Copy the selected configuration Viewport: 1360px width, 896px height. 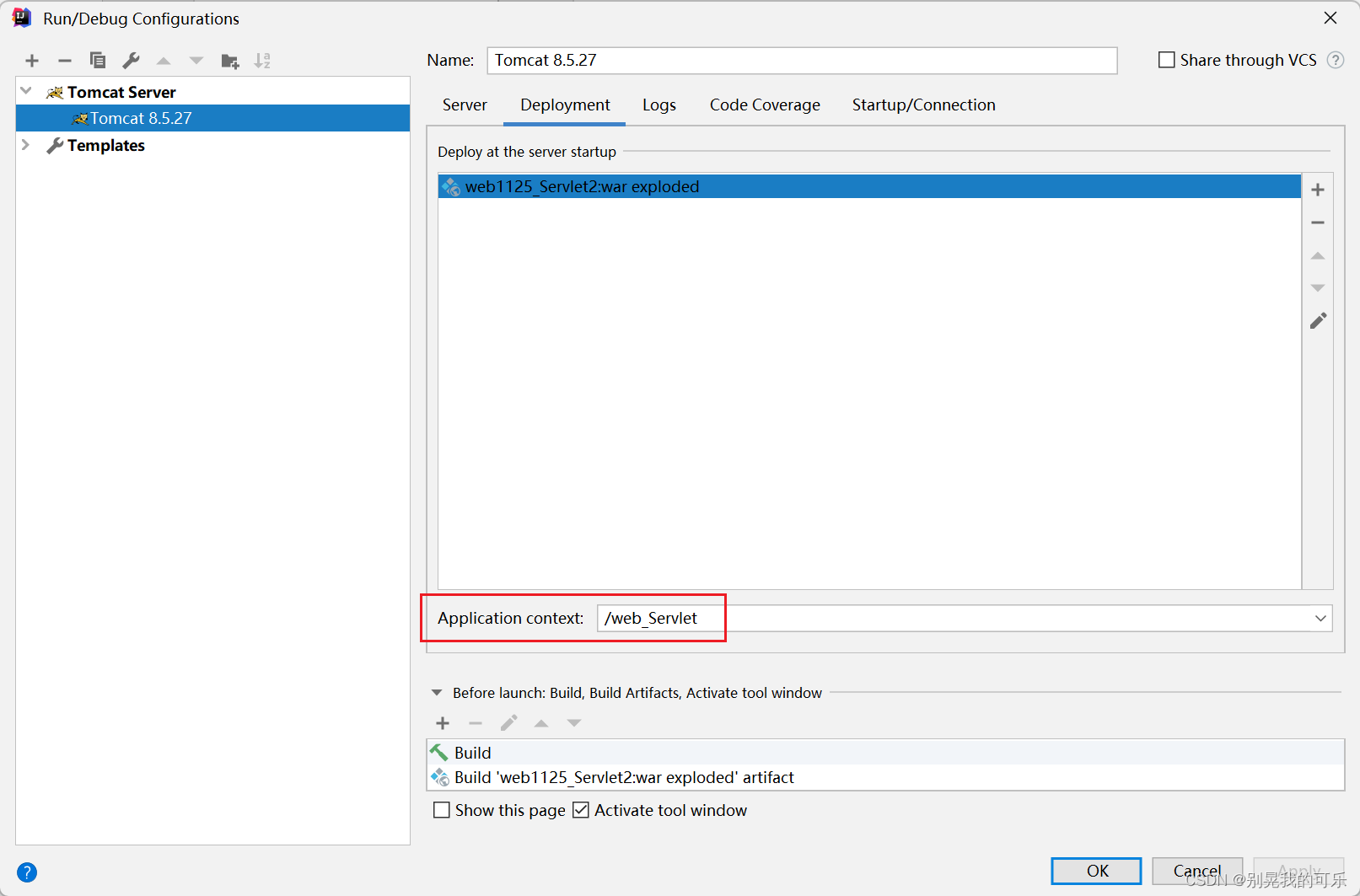[x=98, y=61]
